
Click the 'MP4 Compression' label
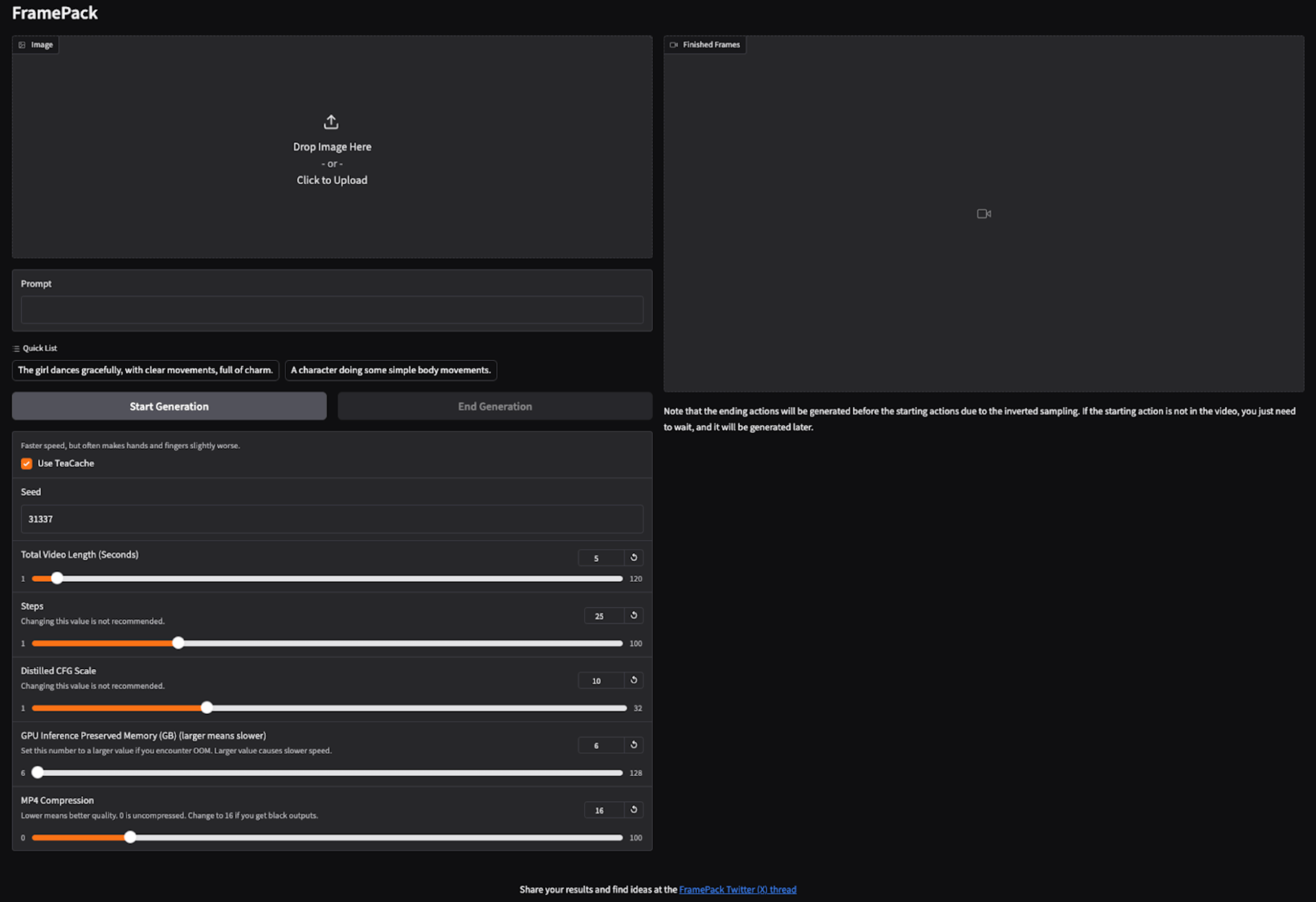57,800
